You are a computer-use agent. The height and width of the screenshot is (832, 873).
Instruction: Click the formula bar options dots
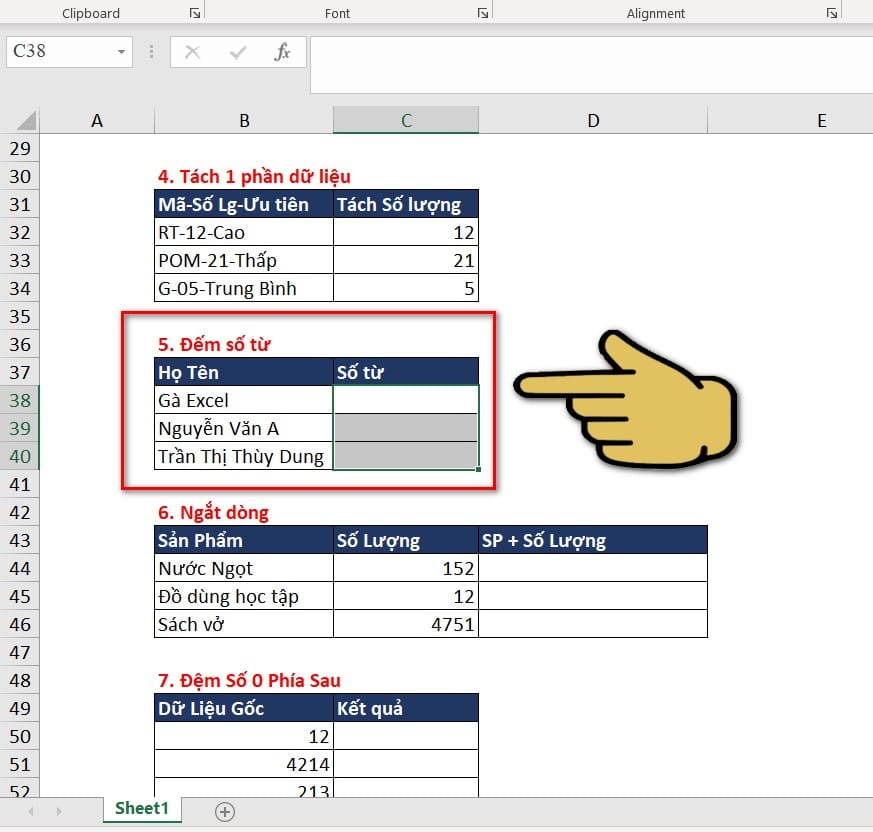(x=151, y=52)
